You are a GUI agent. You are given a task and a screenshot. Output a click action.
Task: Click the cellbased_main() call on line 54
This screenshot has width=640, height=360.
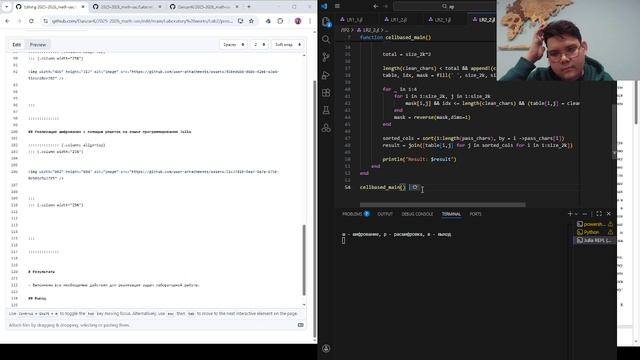click(x=382, y=187)
